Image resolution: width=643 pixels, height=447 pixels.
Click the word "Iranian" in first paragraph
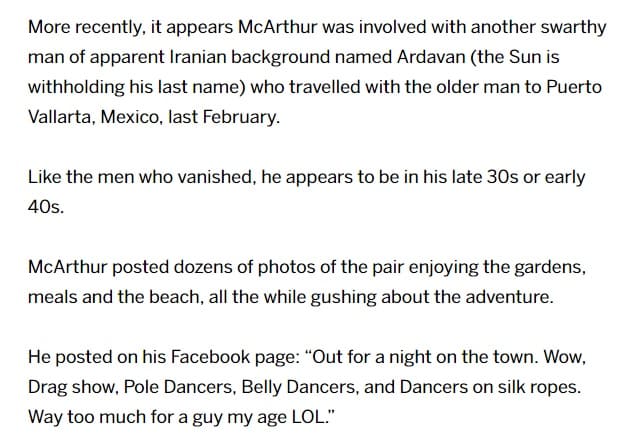(198, 57)
